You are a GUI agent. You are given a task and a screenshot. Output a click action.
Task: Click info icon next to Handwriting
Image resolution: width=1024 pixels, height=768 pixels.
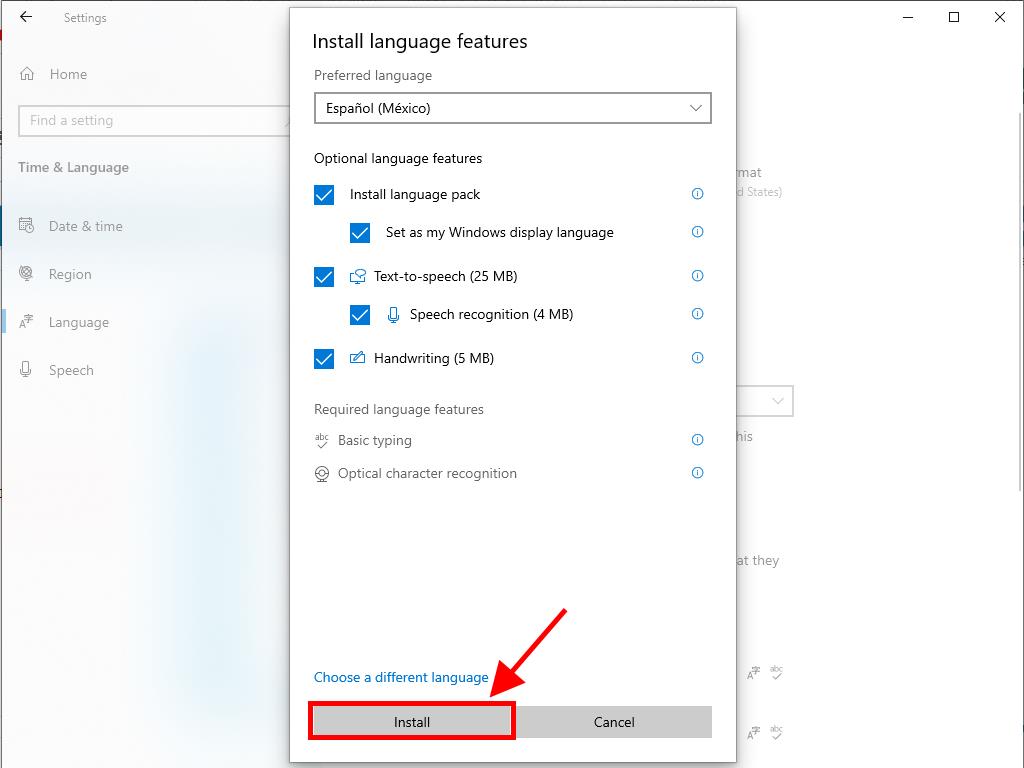[x=697, y=358]
